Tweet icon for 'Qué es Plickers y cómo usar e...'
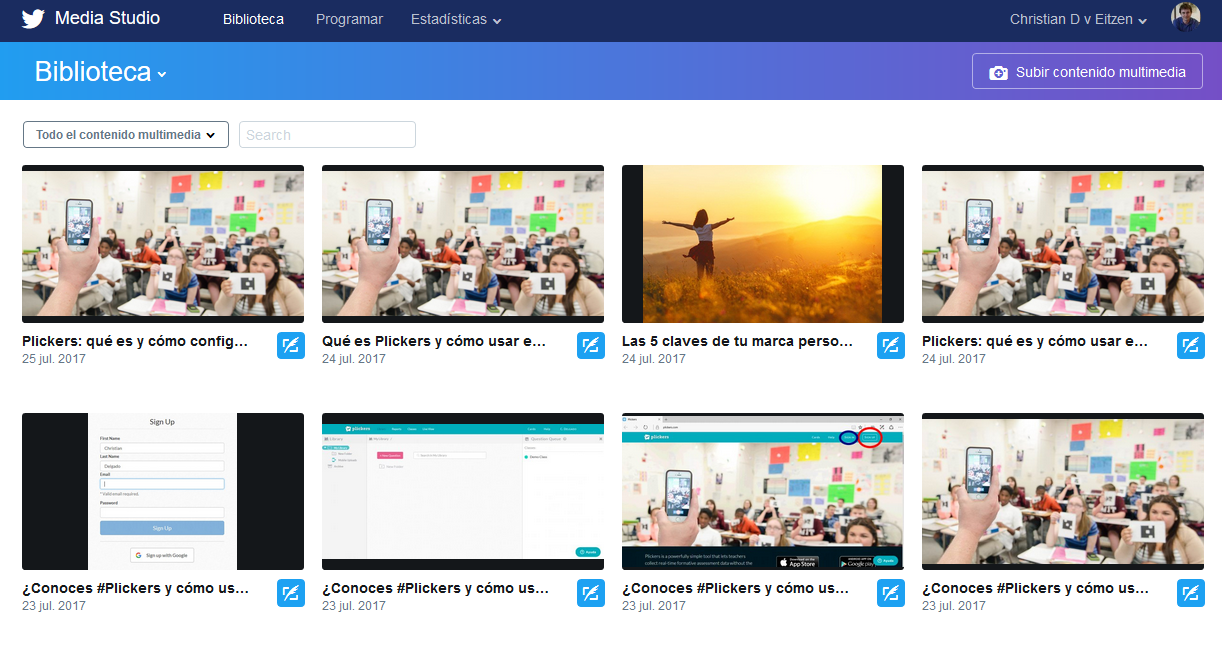Image resolution: width=1222 pixels, height=649 pixels. [591, 346]
